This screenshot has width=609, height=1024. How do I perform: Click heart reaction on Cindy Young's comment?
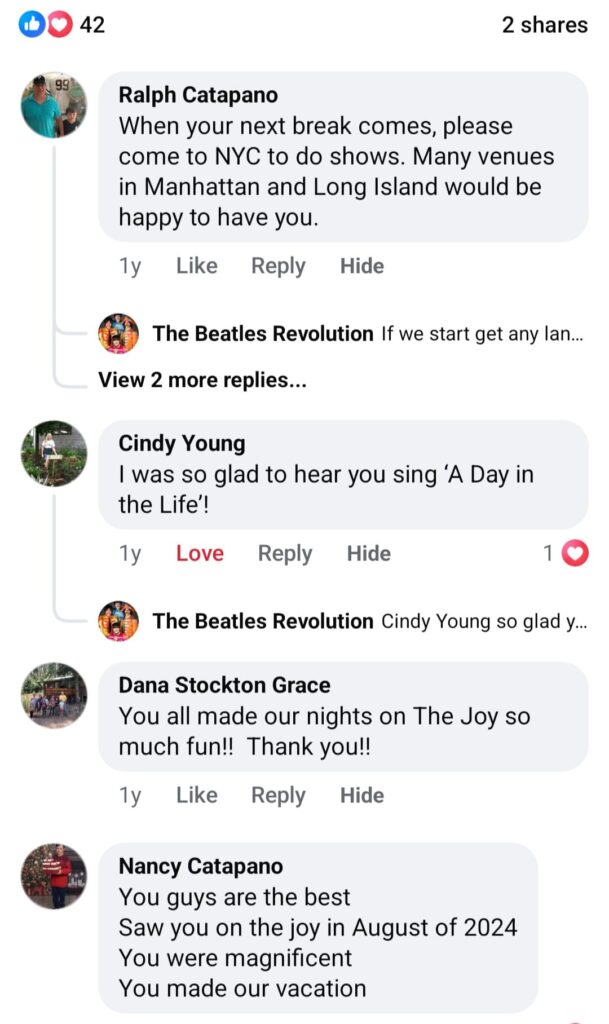[x=575, y=553]
